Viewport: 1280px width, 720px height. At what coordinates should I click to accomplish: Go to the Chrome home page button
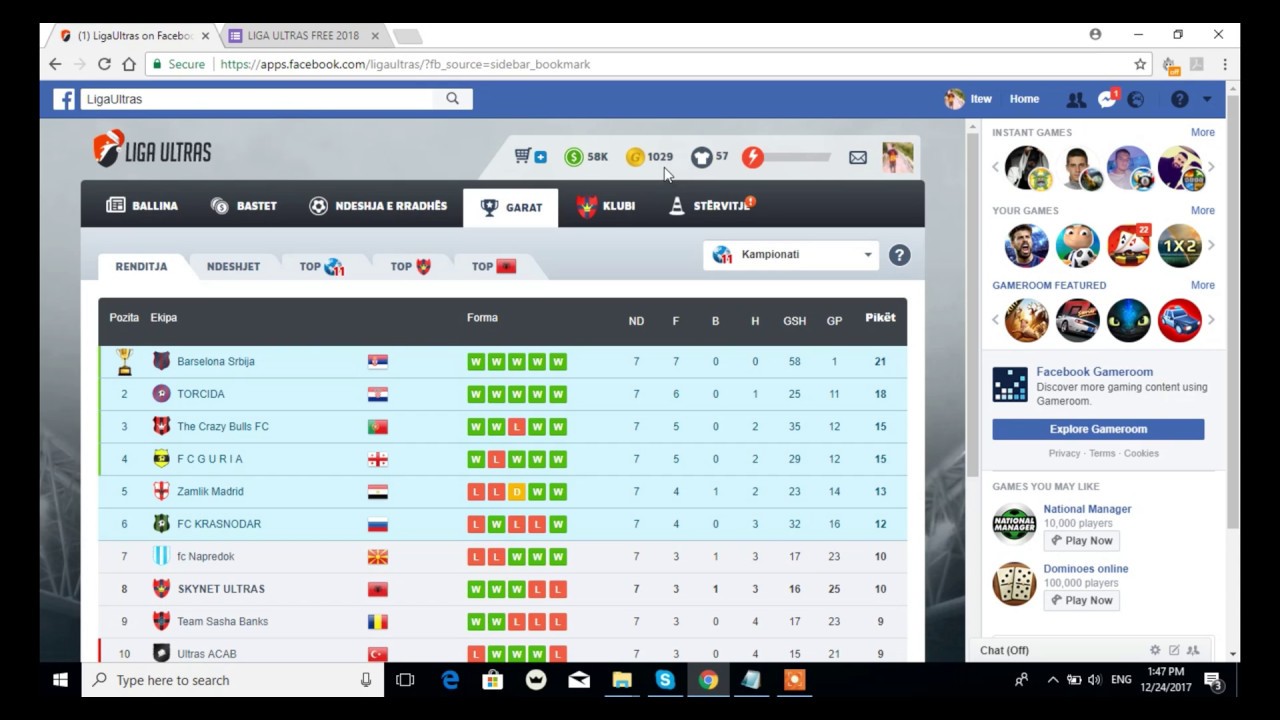coord(129,64)
